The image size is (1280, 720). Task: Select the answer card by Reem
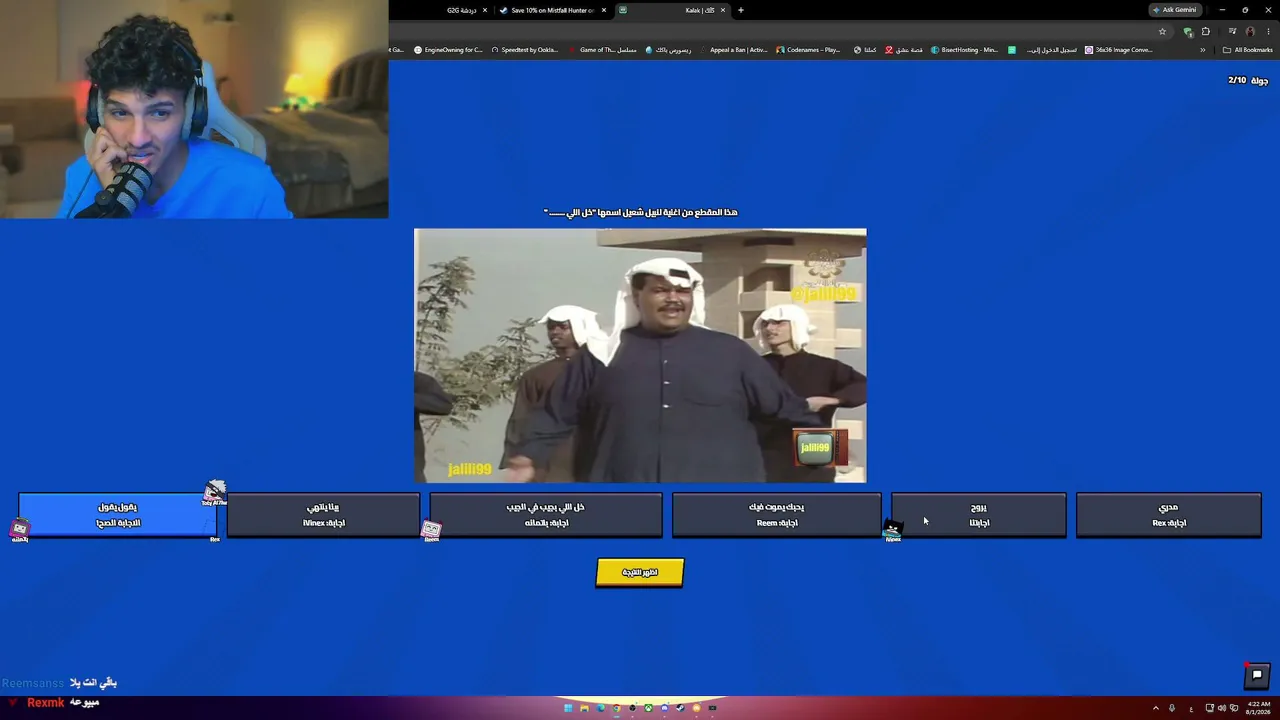point(777,515)
